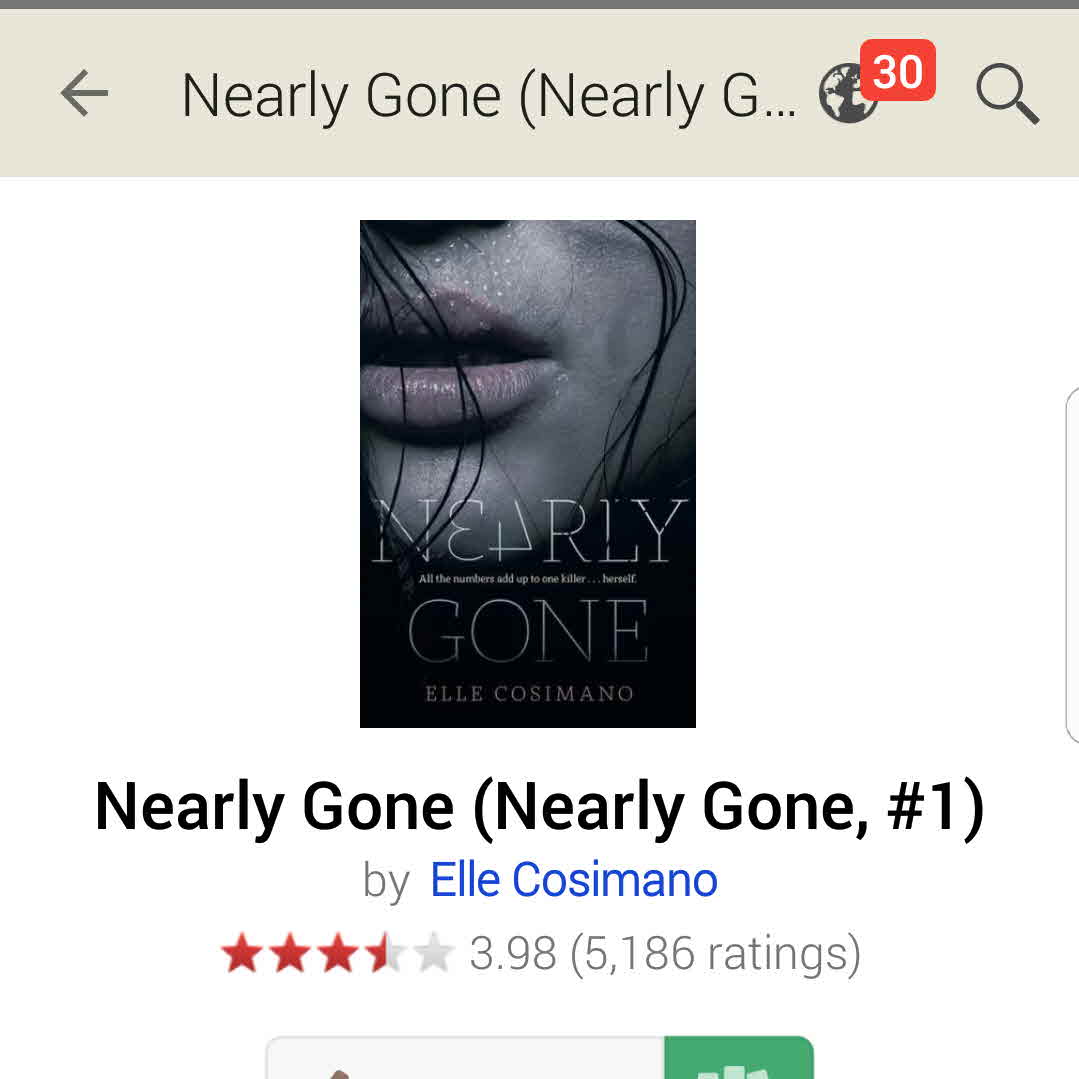Tap the 5,186 ratings count text

coord(716,954)
